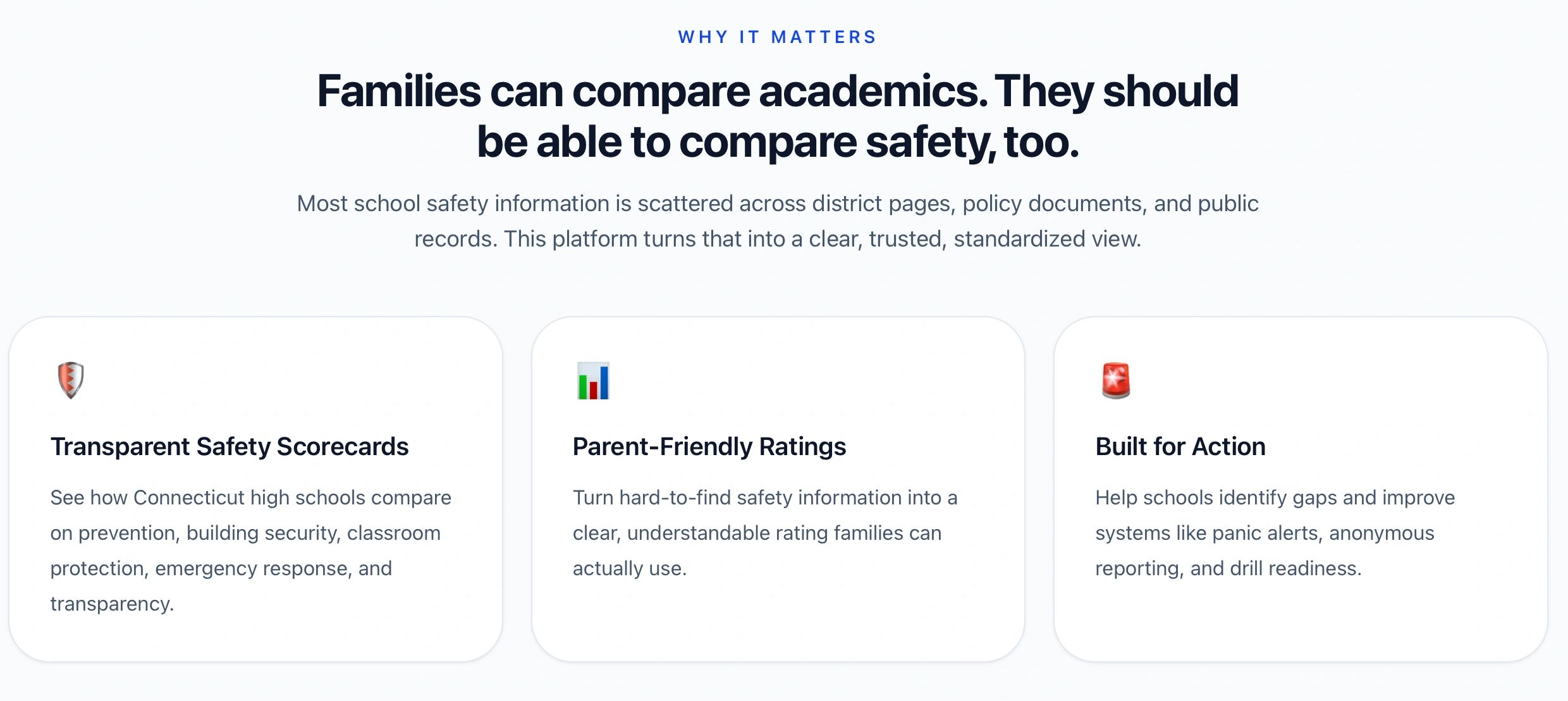Click the word 'transparency.' in the first card
The image size is (1568, 701).
pyautogui.click(x=112, y=604)
